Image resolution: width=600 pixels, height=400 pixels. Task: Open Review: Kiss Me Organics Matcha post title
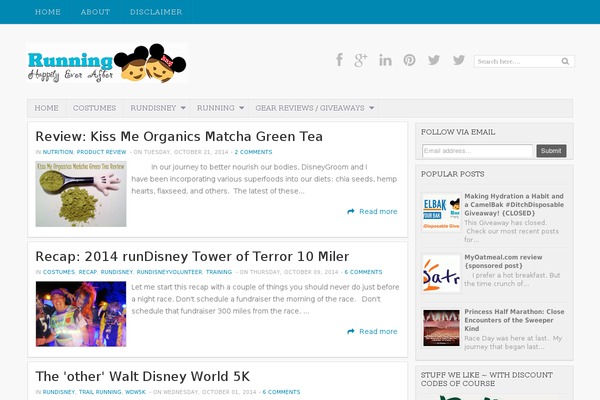click(x=179, y=136)
